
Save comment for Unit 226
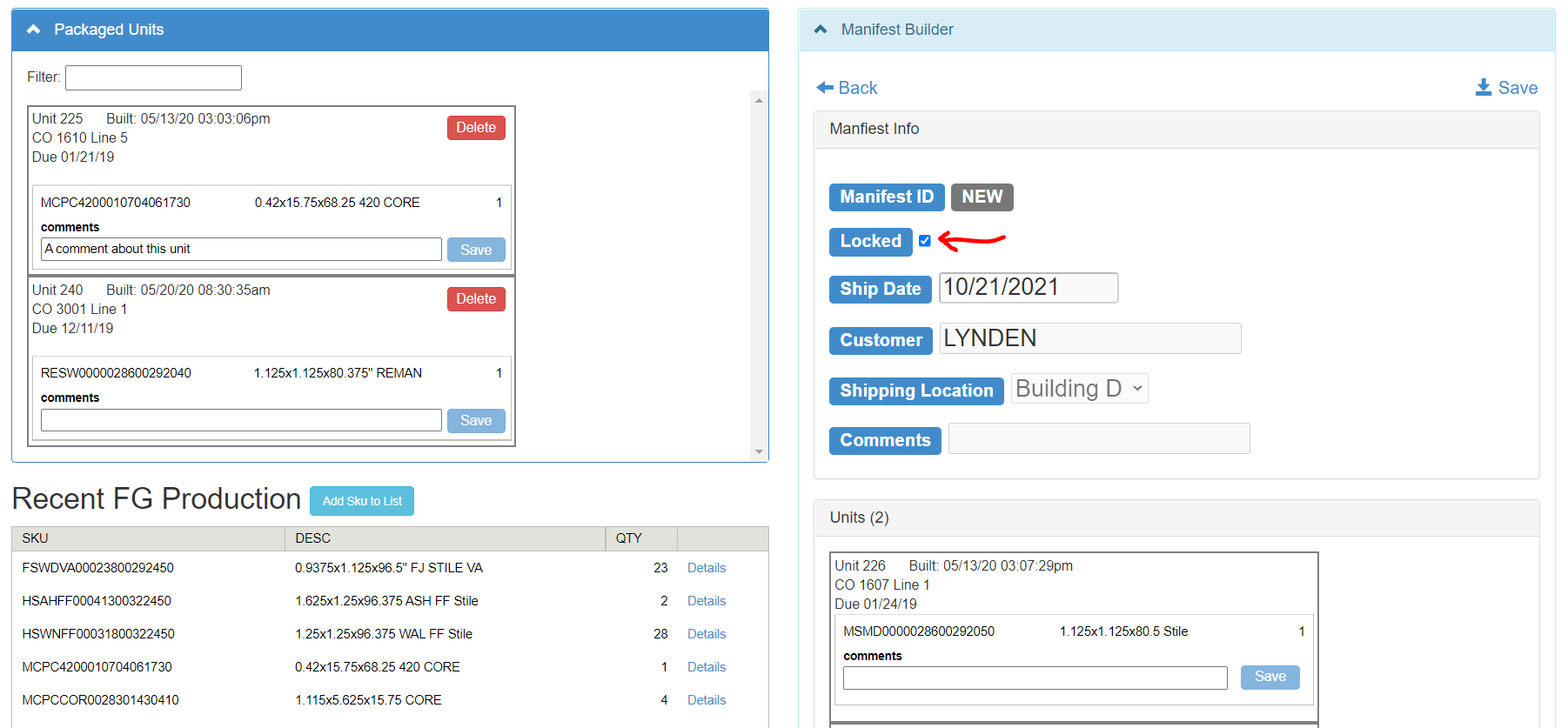(x=1270, y=677)
